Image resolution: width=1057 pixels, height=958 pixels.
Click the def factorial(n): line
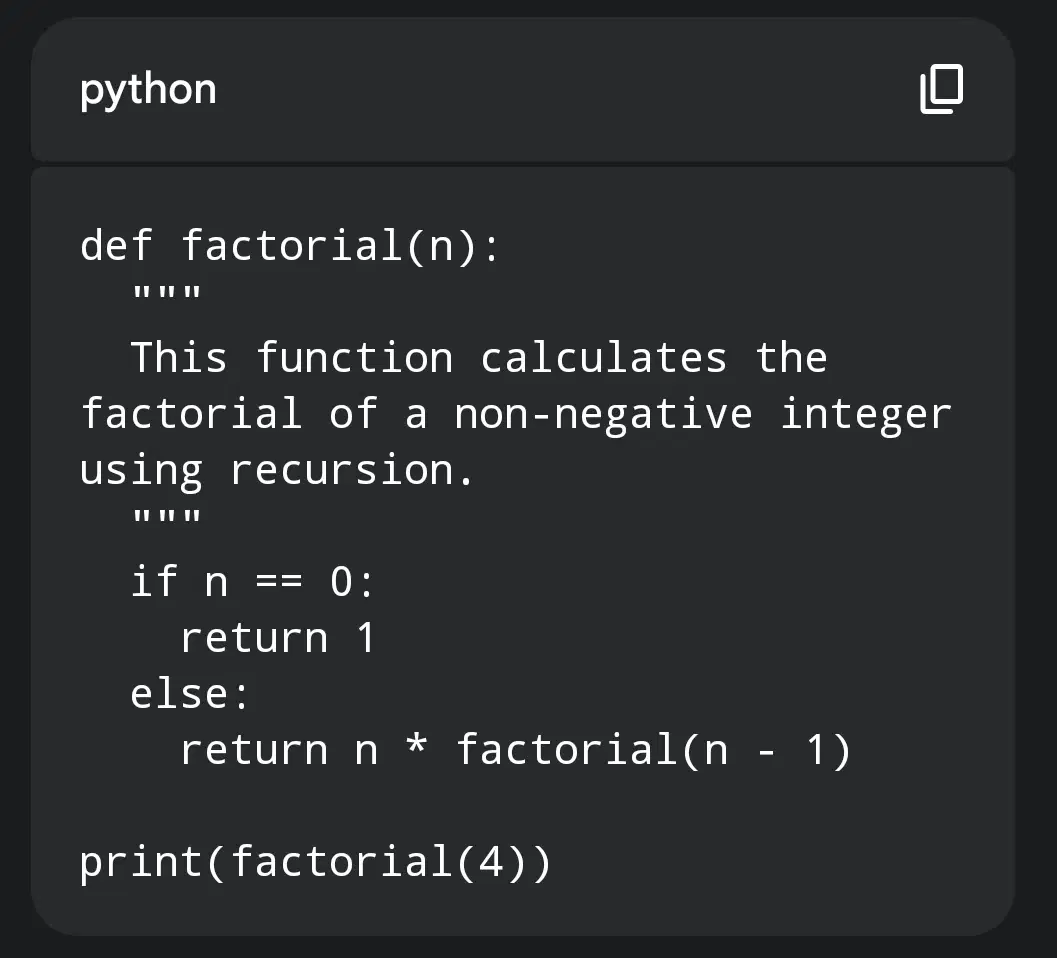click(x=290, y=245)
